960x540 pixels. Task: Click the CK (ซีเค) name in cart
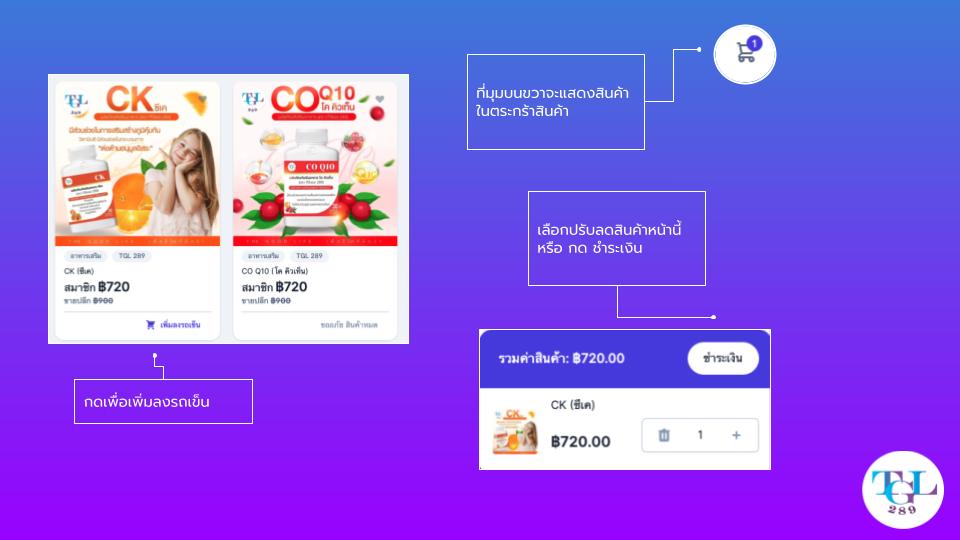tap(572, 405)
